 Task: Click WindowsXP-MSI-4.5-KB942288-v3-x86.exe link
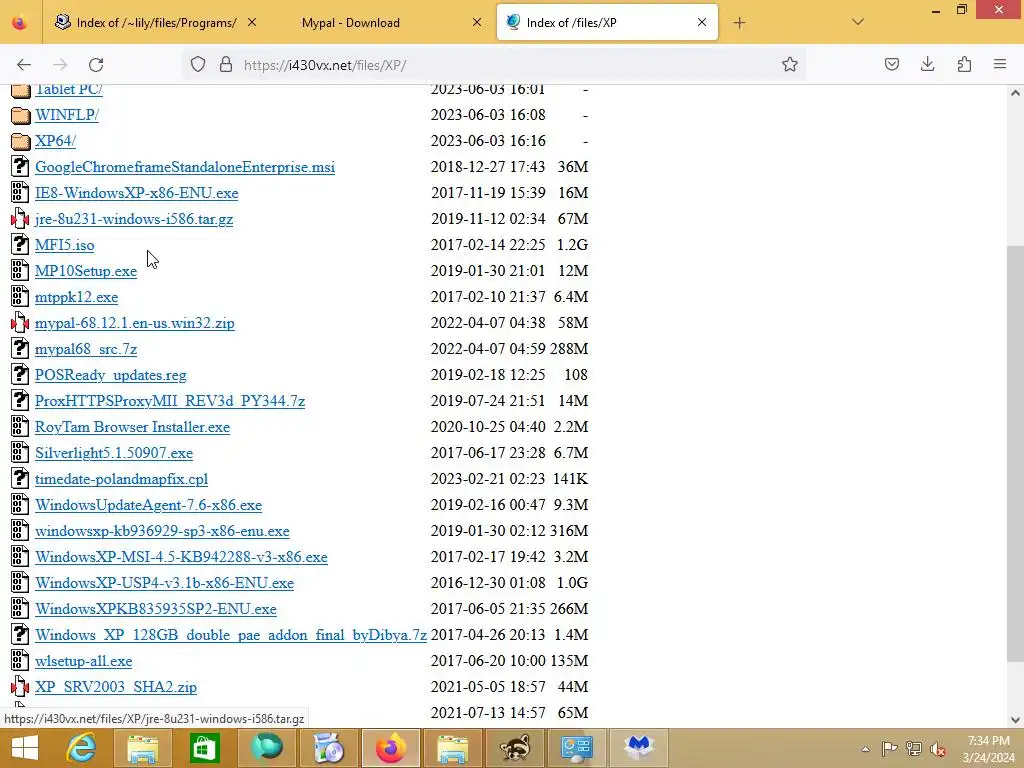[x=182, y=557]
